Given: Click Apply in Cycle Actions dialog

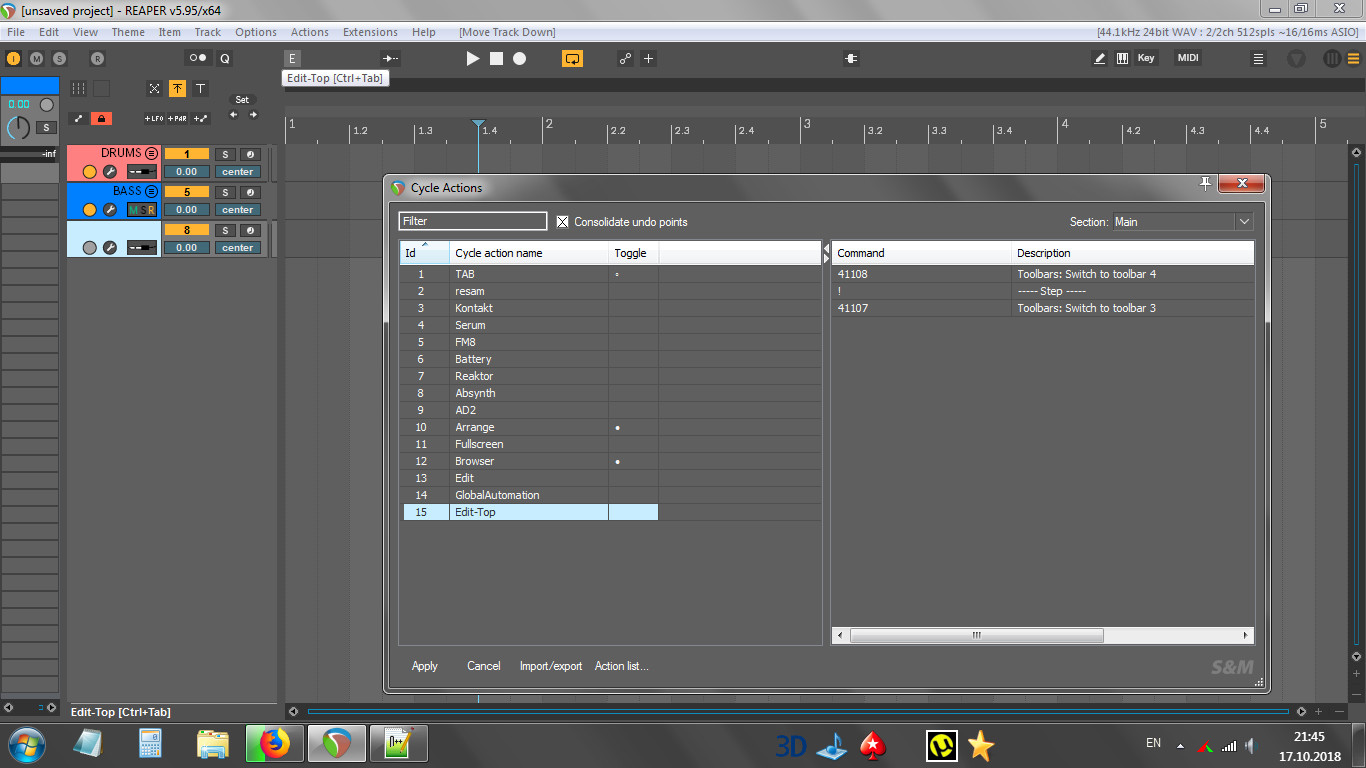Looking at the screenshot, I should point(425,666).
